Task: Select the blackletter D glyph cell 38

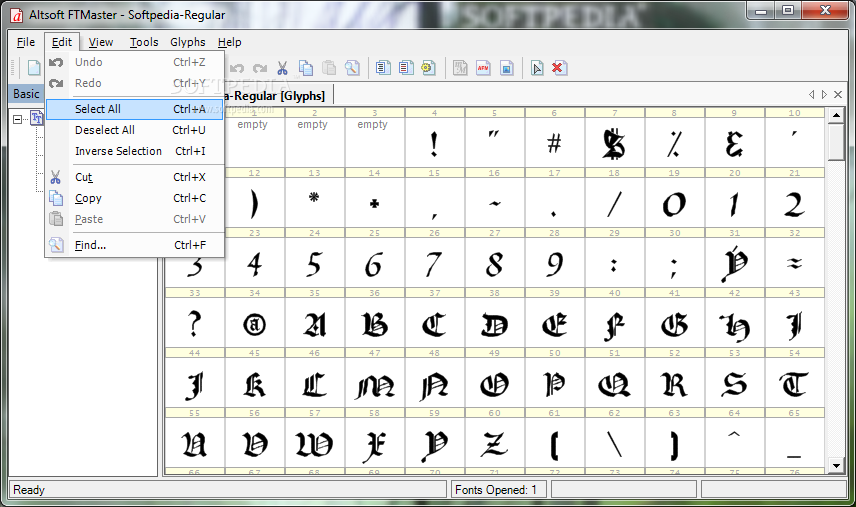Action: point(495,323)
